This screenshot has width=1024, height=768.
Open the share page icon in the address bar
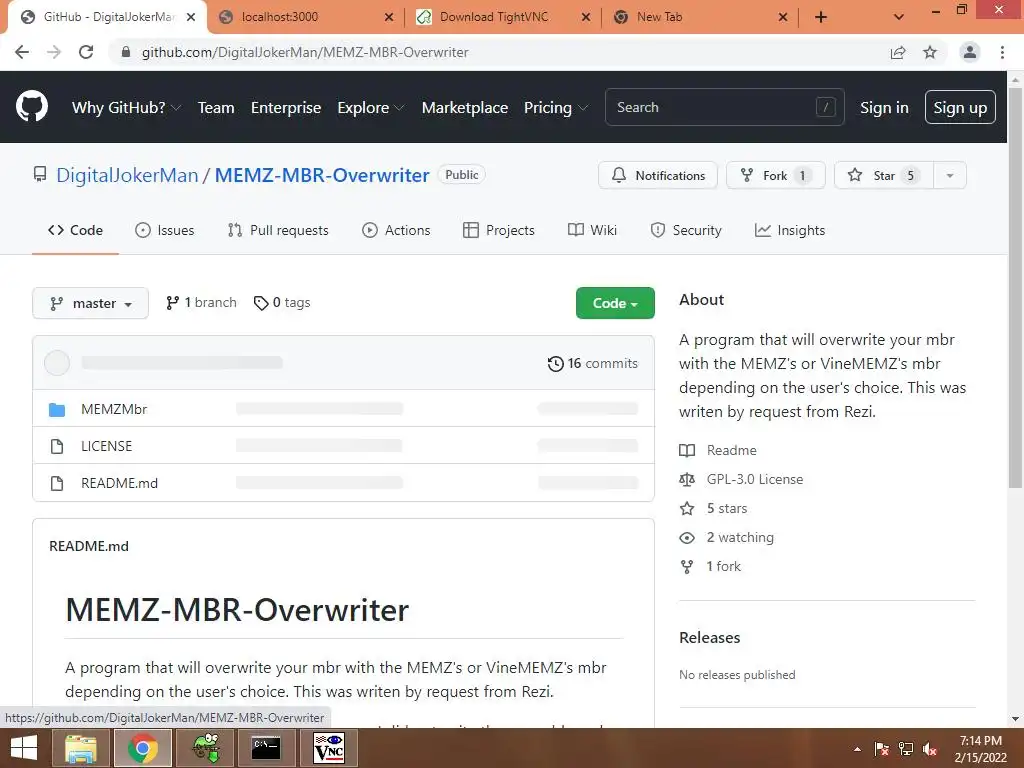(x=898, y=52)
